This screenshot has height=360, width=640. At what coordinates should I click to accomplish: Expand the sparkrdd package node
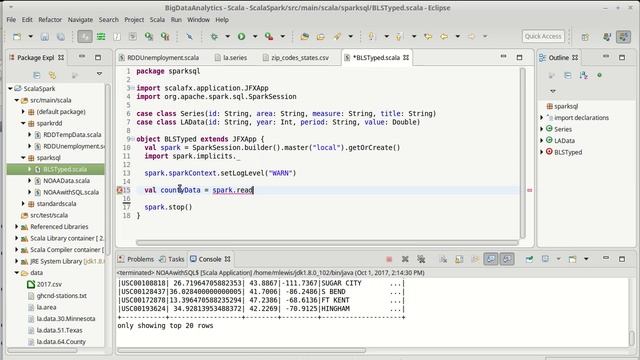23,123
